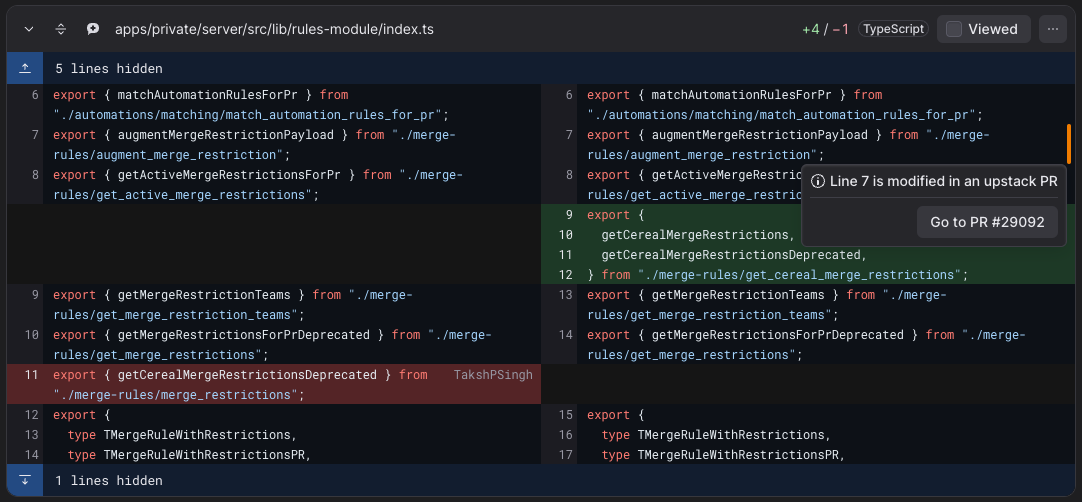Viewport: 1082px width, 502px height.
Task: Click the orange upstack marker beside line 7
Action: tap(1069, 144)
